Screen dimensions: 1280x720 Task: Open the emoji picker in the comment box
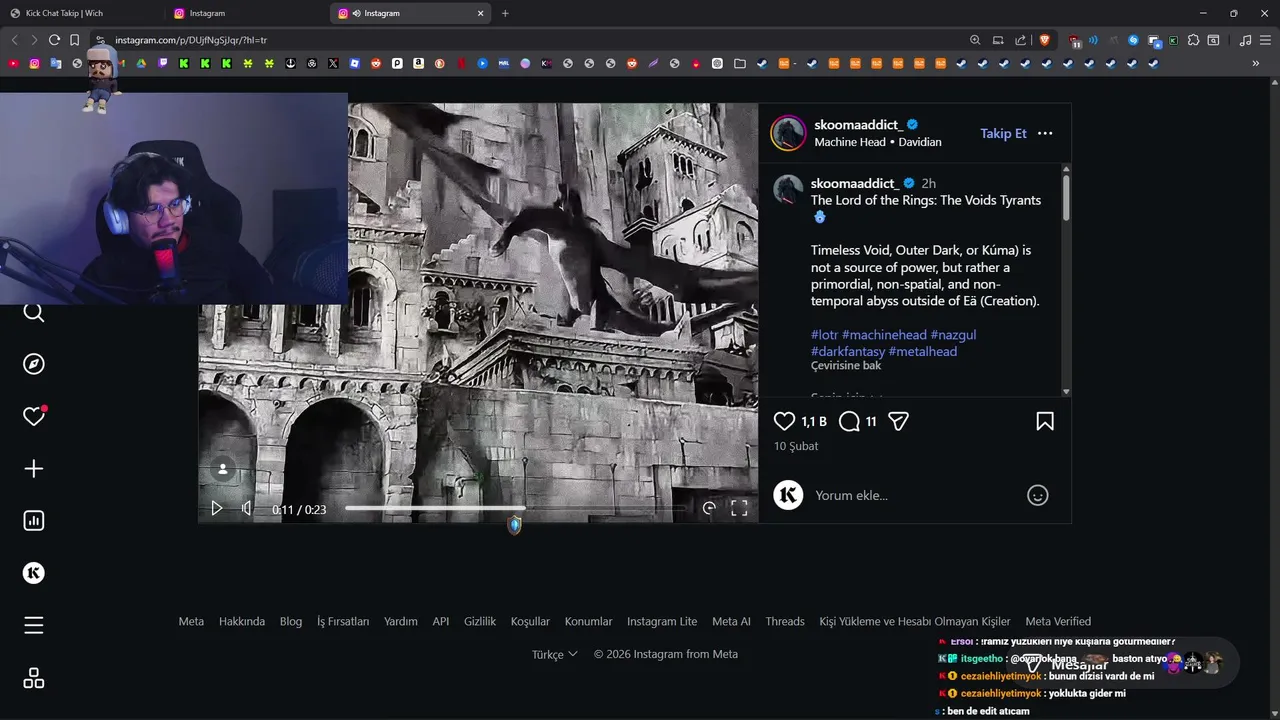[1038, 495]
